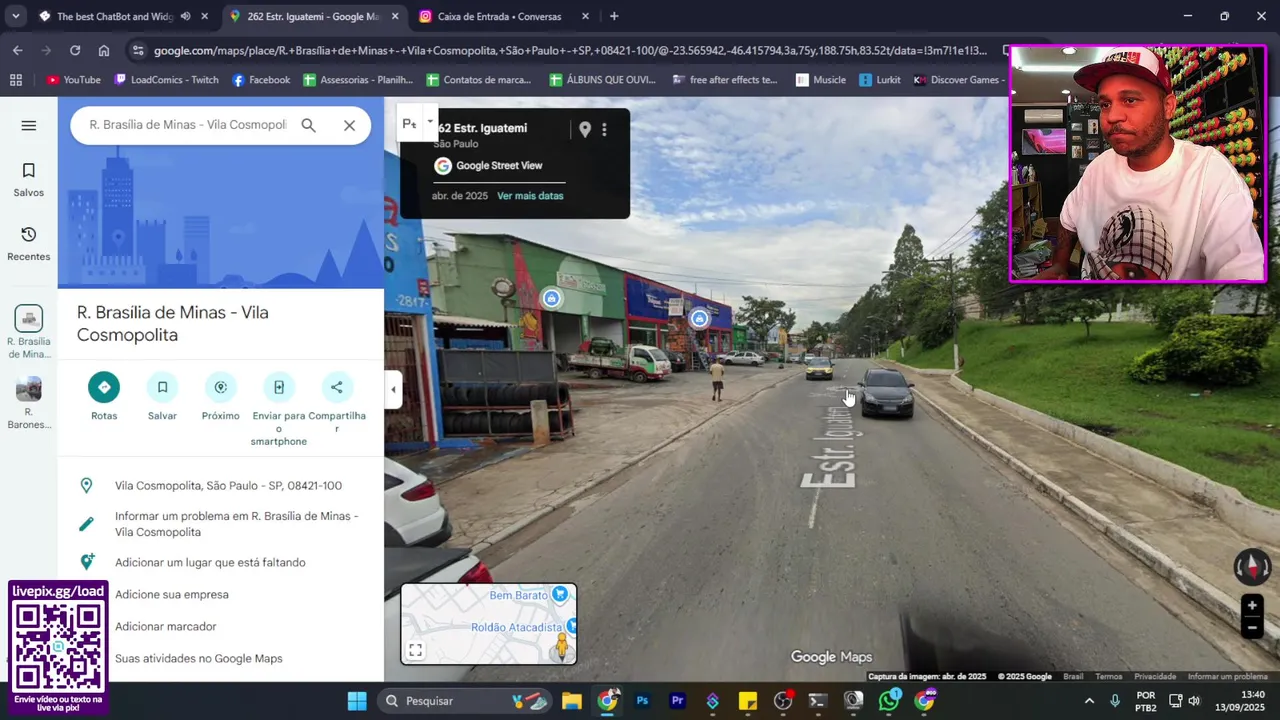Viewport: 1280px width, 720px height.
Task: Click the search magnifier in Maps search box
Action: pos(308,125)
